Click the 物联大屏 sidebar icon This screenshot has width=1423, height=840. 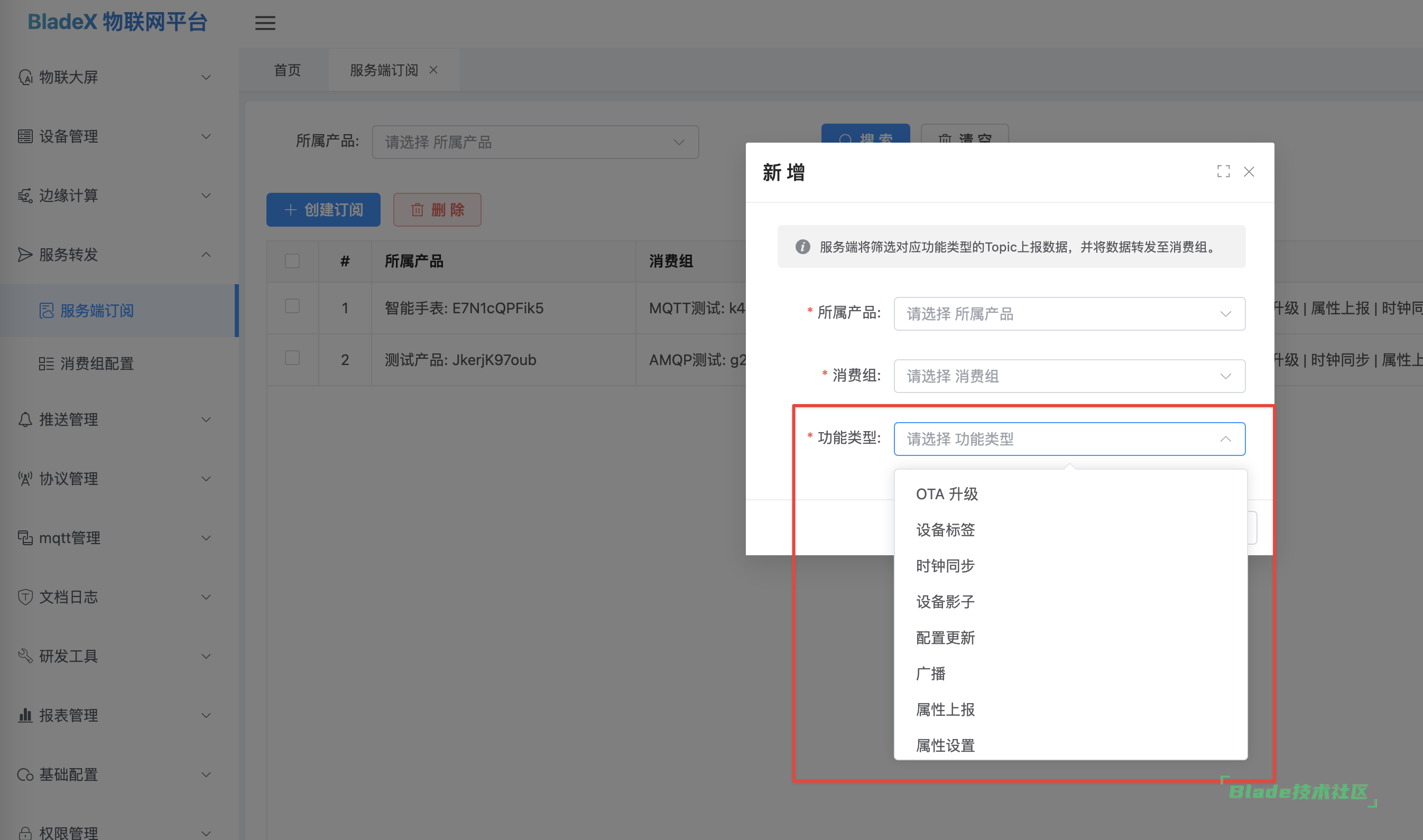pyautogui.click(x=25, y=77)
